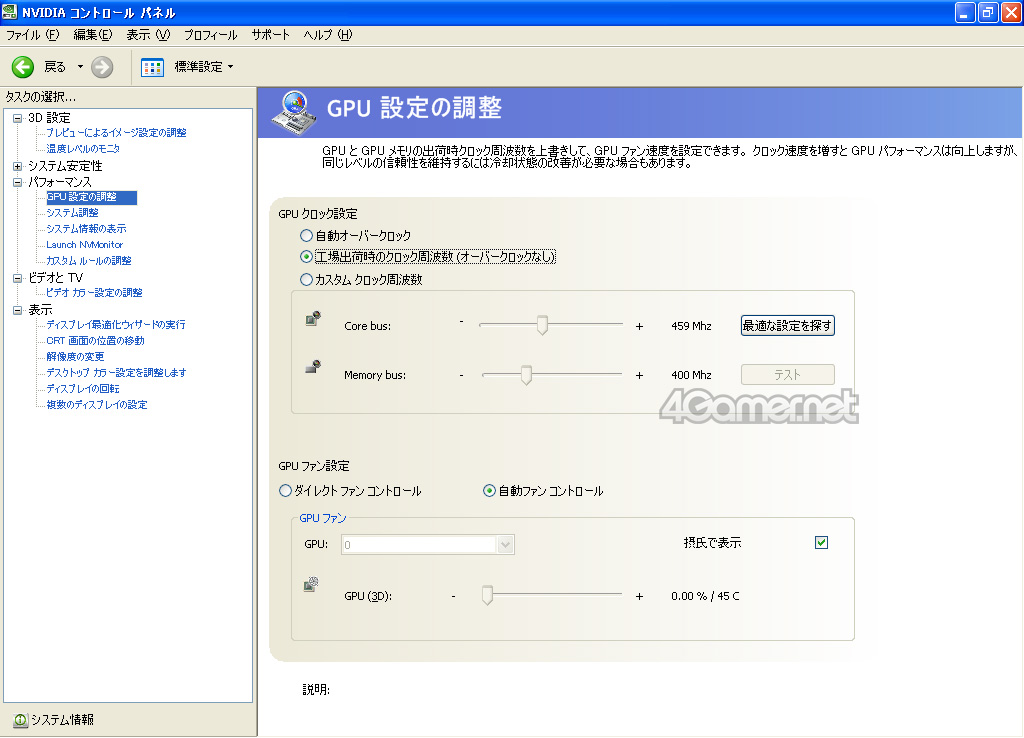Screen dimensions: 1024x738
Task: Click the Memory bus slider thumb
Action: [x=526, y=374]
